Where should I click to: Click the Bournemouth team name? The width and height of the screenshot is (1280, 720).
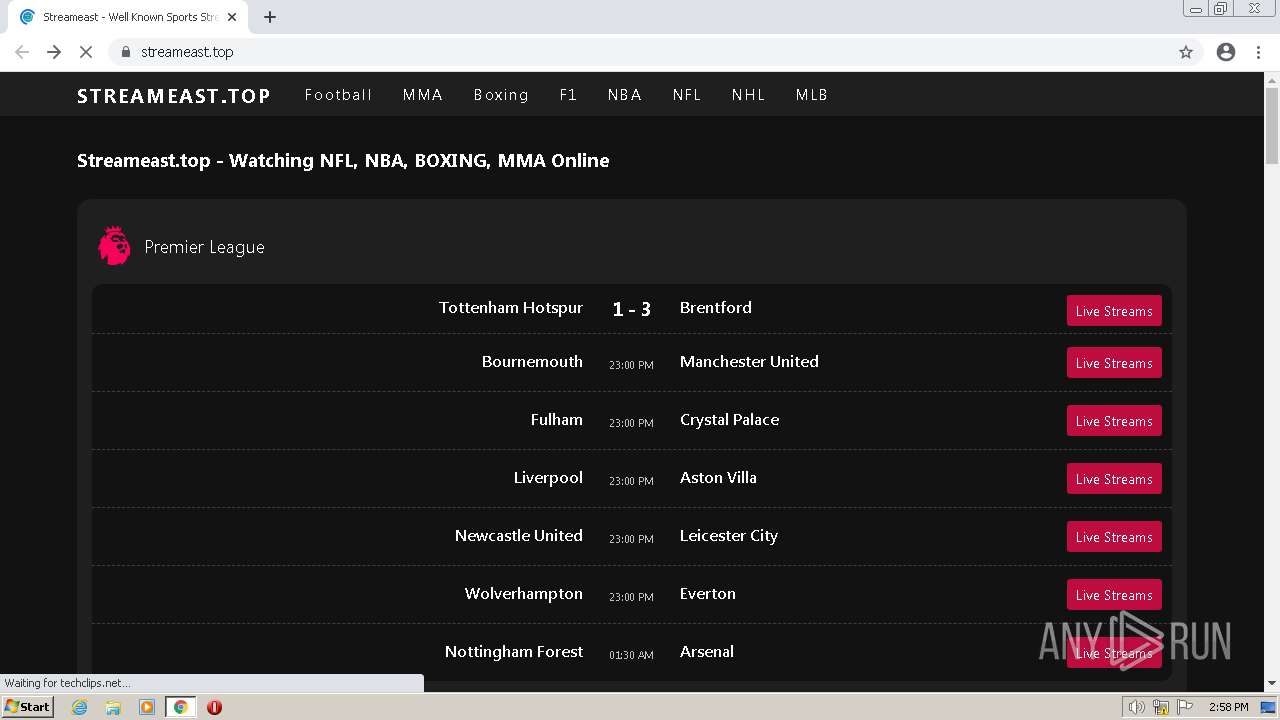click(x=532, y=362)
